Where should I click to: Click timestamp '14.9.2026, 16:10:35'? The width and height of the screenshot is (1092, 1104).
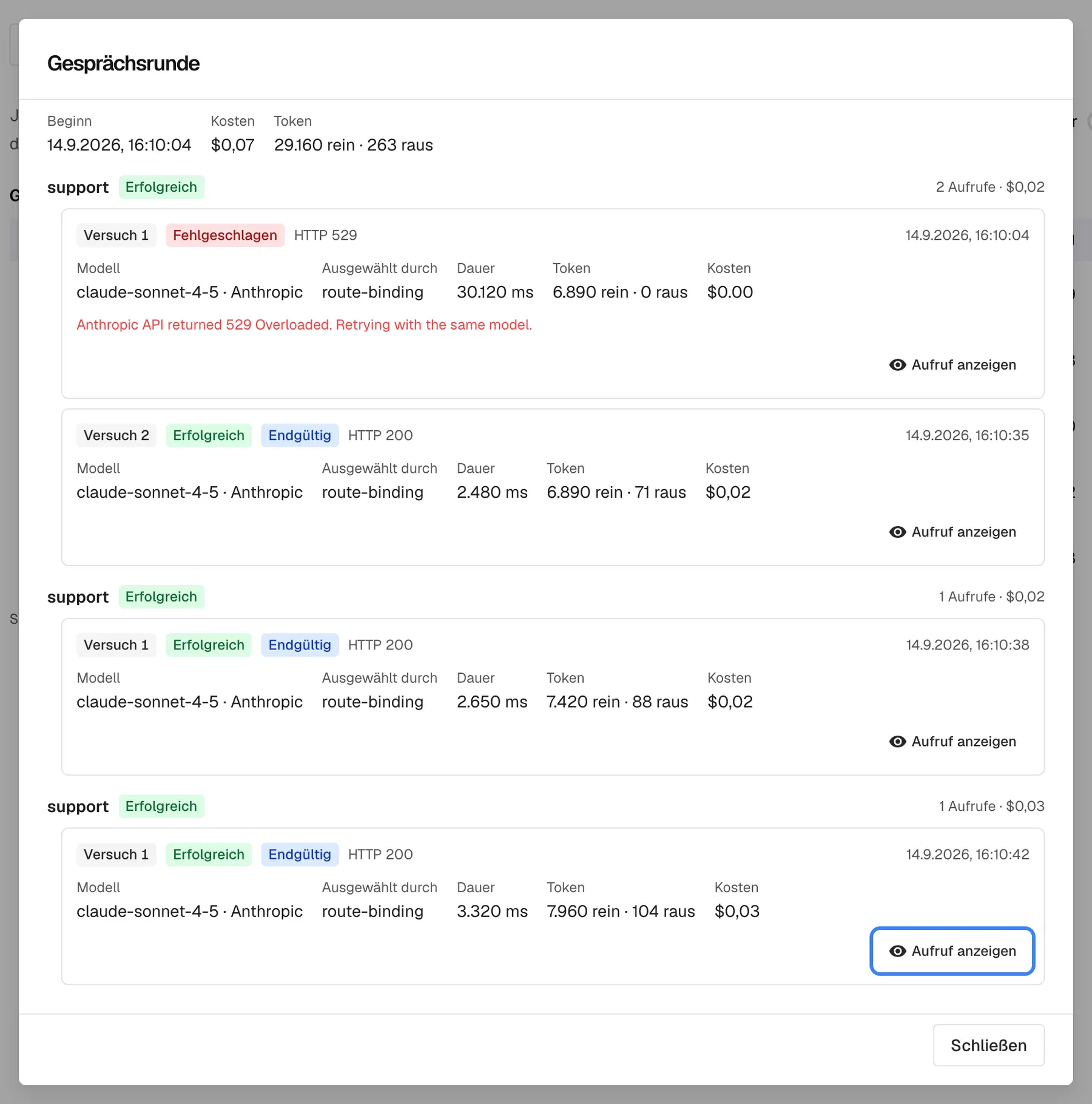pos(967,435)
